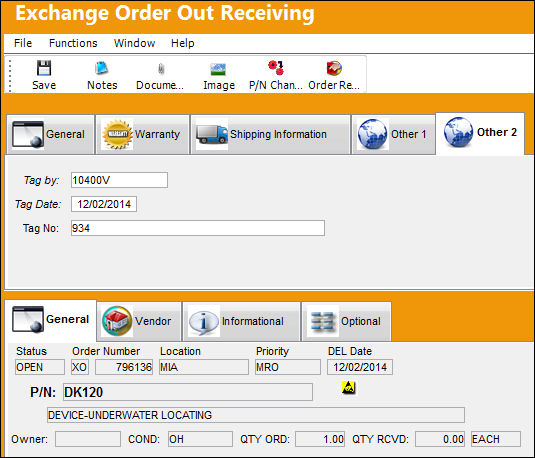The width and height of the screenshot is (535, 458).
Task: Switch to the upper General tab
Action: coord(50,134)
